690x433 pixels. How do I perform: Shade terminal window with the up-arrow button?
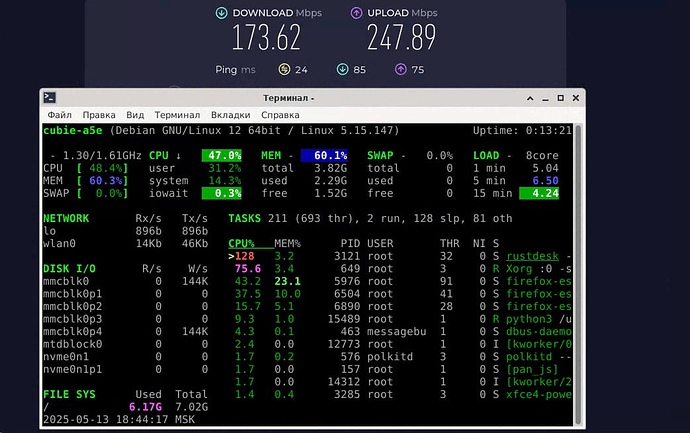tap(530, 98)
